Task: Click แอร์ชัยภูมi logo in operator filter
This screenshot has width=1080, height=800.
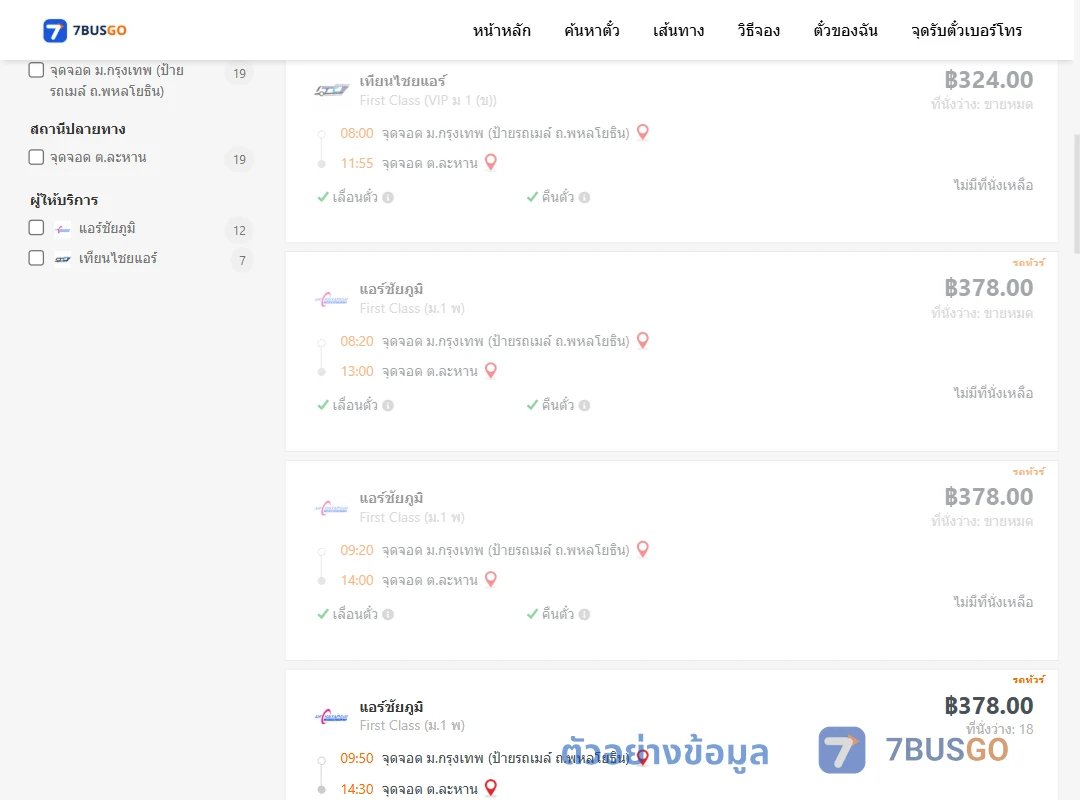Action: coord(63,229)
